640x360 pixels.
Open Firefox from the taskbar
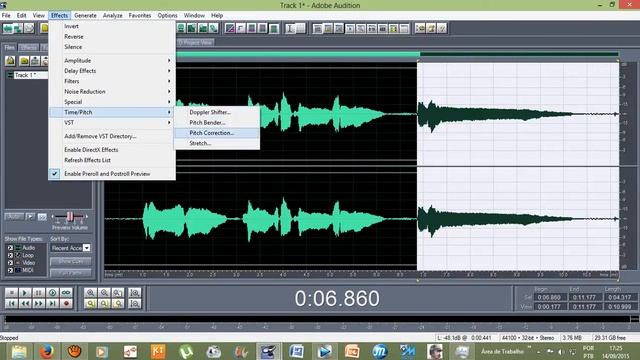(47, 351)
